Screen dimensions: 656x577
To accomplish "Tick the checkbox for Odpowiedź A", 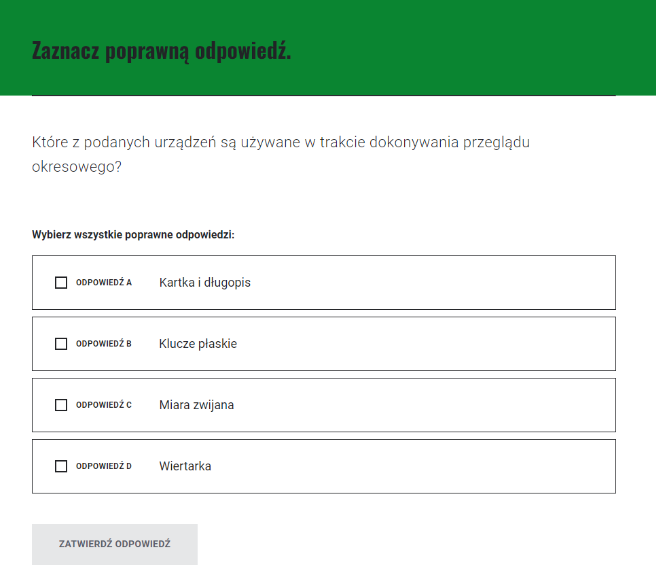I will (x=61, y=283).
